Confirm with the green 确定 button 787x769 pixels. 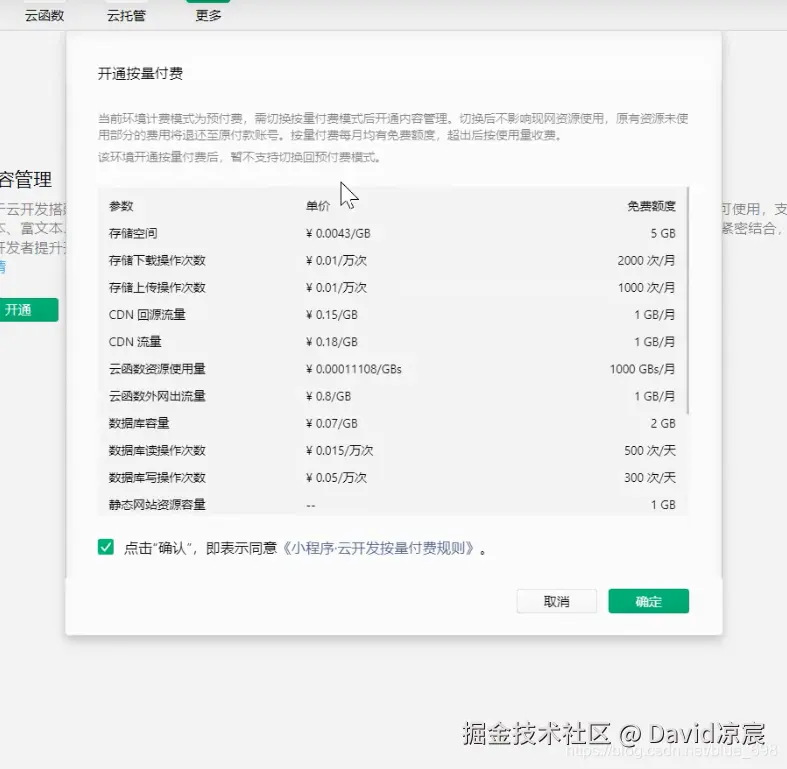(x=648, y=601)
